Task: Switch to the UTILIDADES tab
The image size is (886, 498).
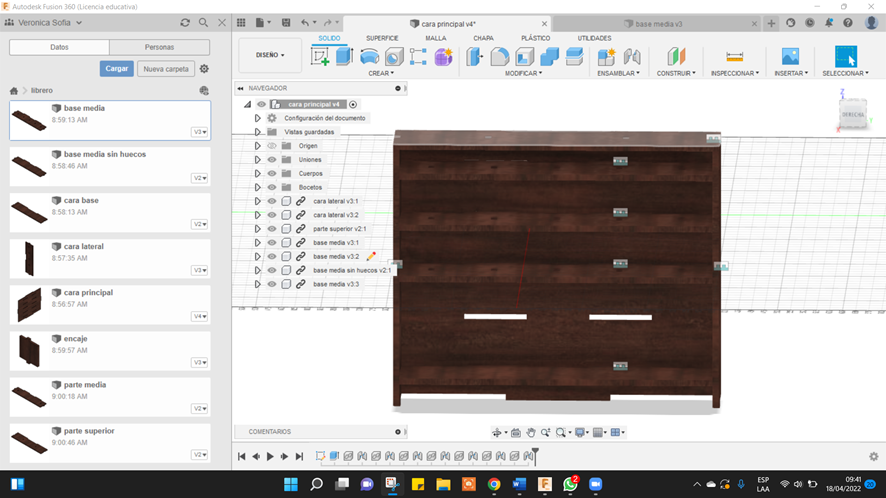Action: click(x=594, y=38)
